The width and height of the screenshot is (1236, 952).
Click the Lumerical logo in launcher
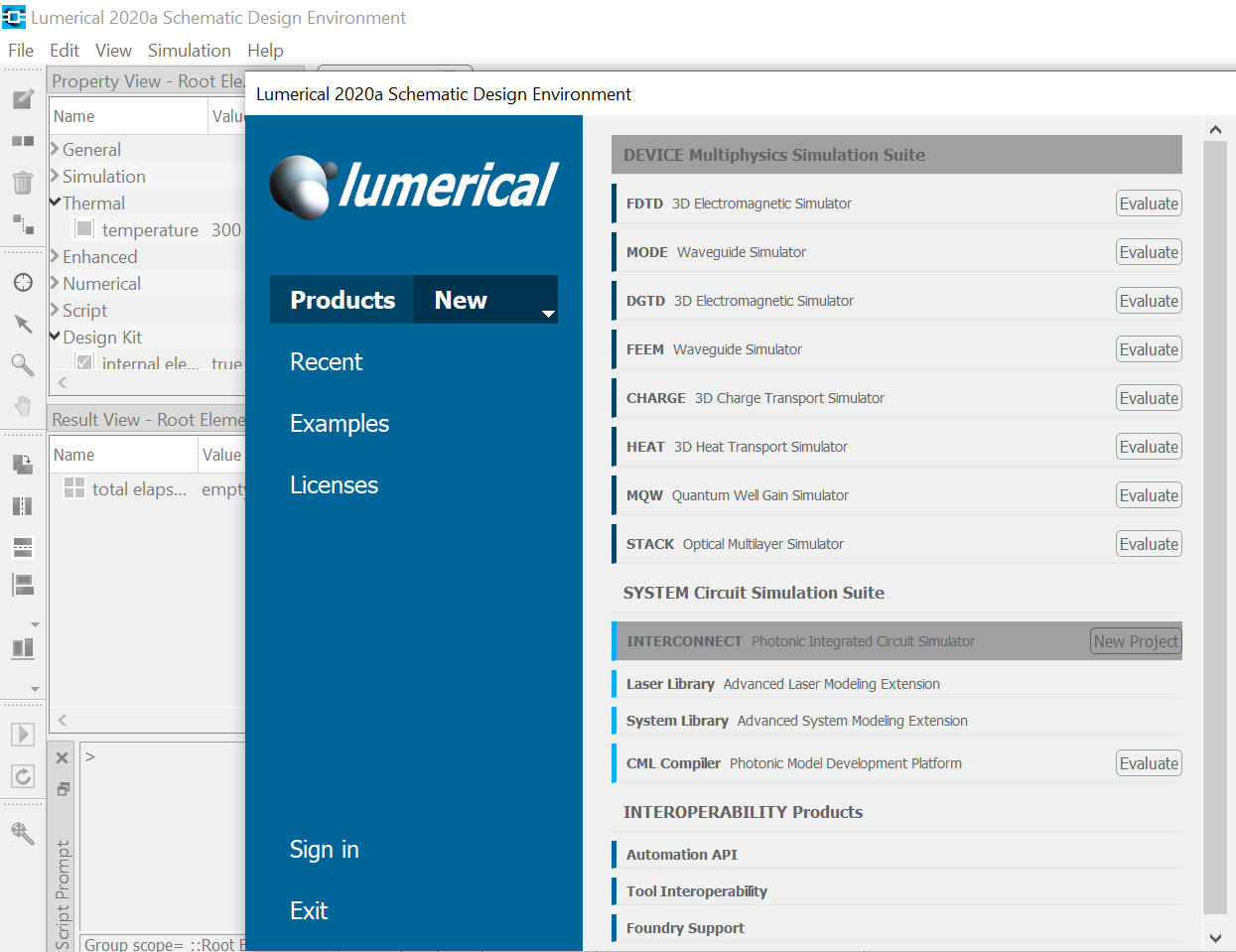point(414,187)
